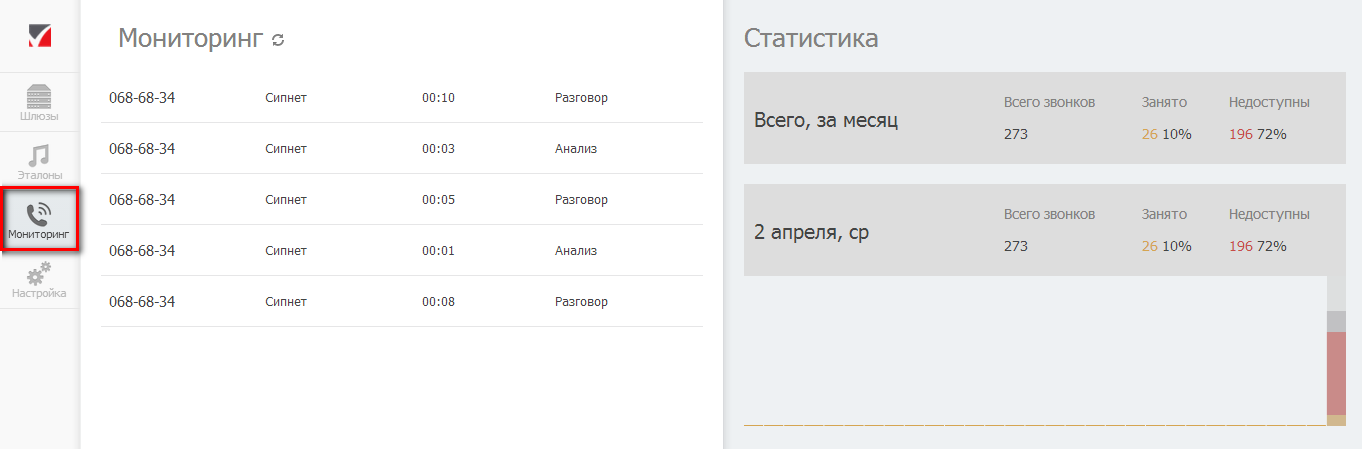Open the Настройка gears section
The image size is (1362, 449).
39,280
